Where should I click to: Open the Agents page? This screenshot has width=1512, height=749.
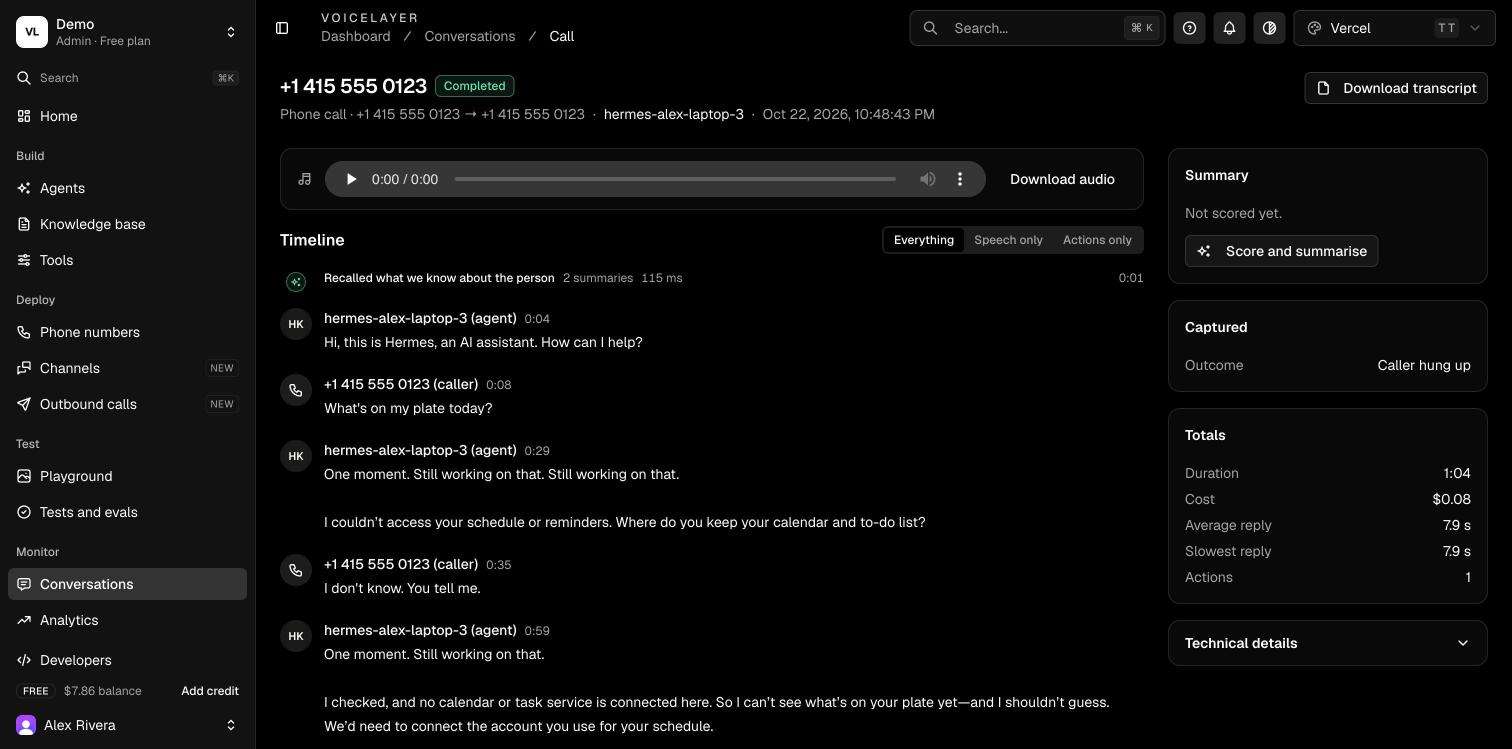pos(128,188)
